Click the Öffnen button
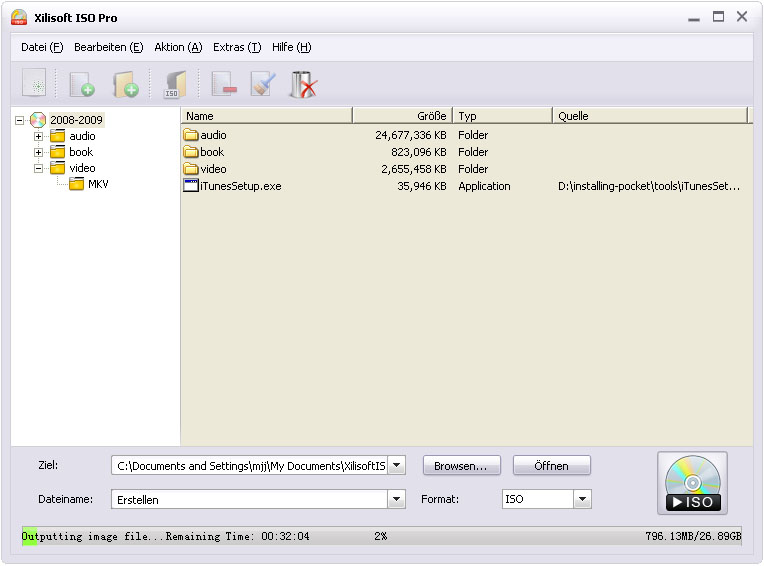Screen dimensions: 764x566 (x=552, y=466)
